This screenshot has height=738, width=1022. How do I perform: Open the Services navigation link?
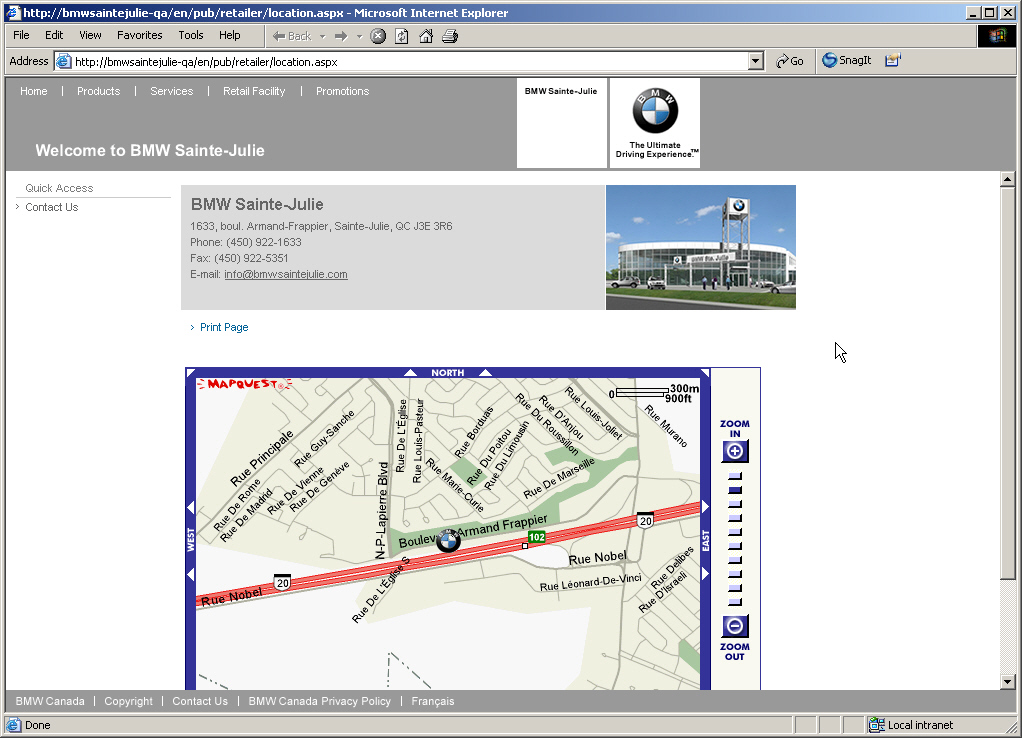pos(171,91)
